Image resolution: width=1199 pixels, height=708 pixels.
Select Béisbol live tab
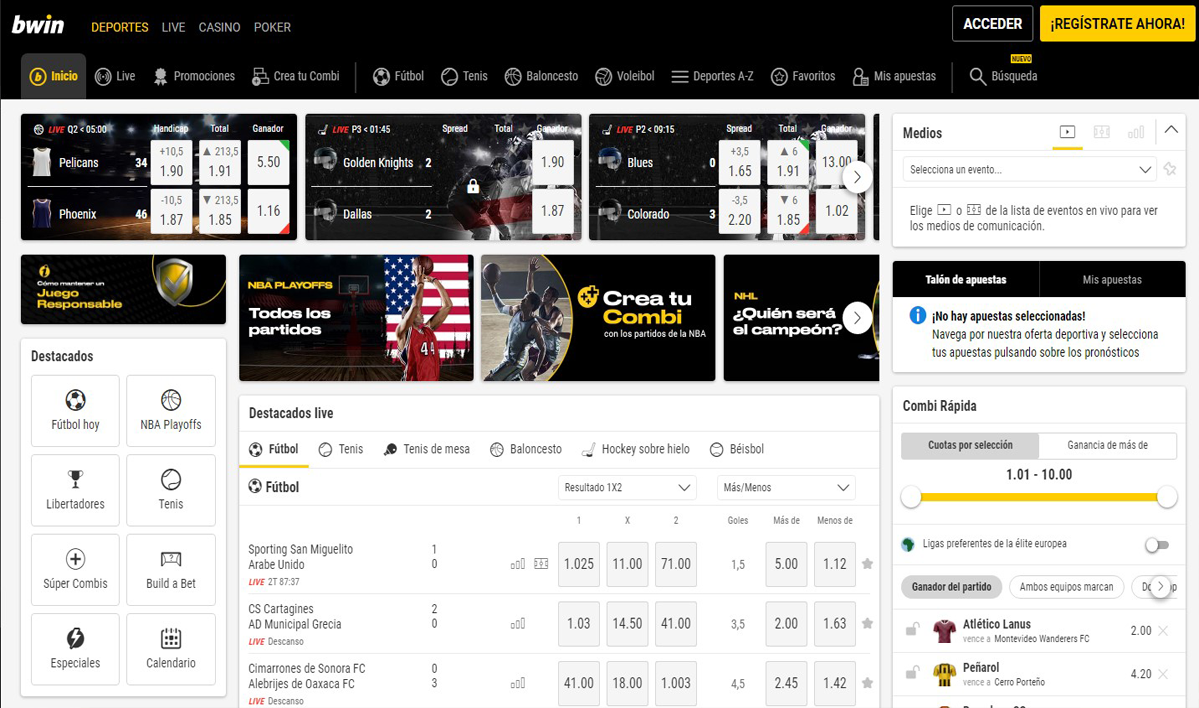click(737, 449)
